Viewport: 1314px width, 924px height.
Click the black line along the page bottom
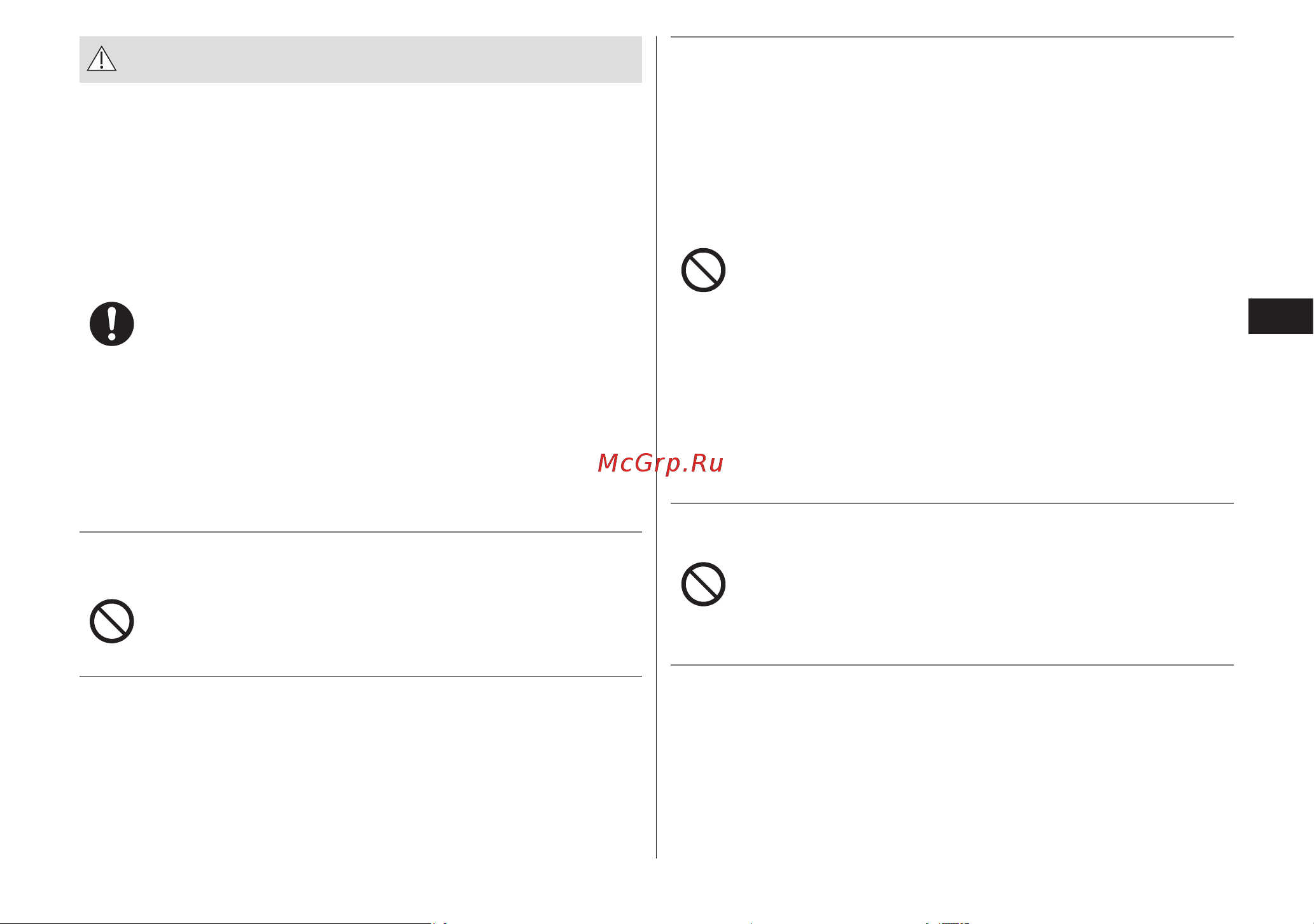(216, 923)
